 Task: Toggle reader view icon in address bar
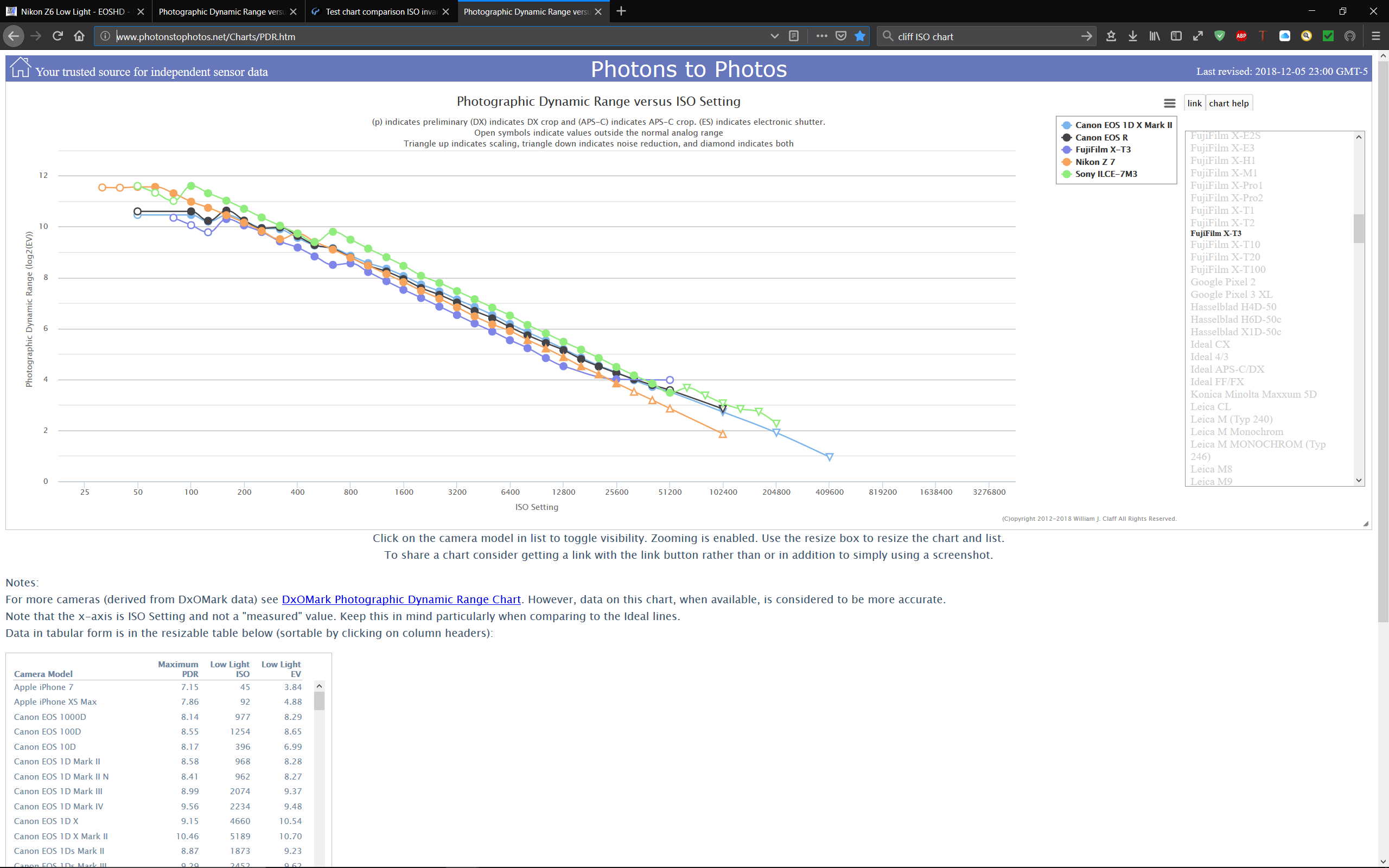tap(794, 36)
